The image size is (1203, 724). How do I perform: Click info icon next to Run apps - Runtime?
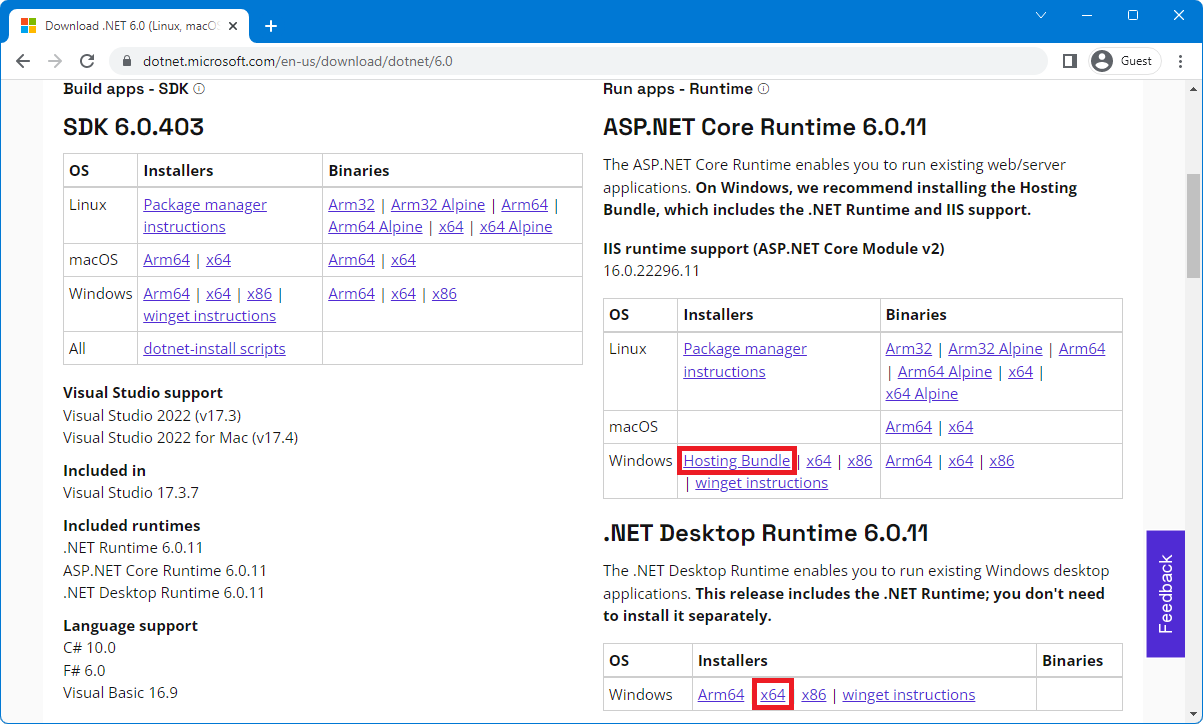764,89
